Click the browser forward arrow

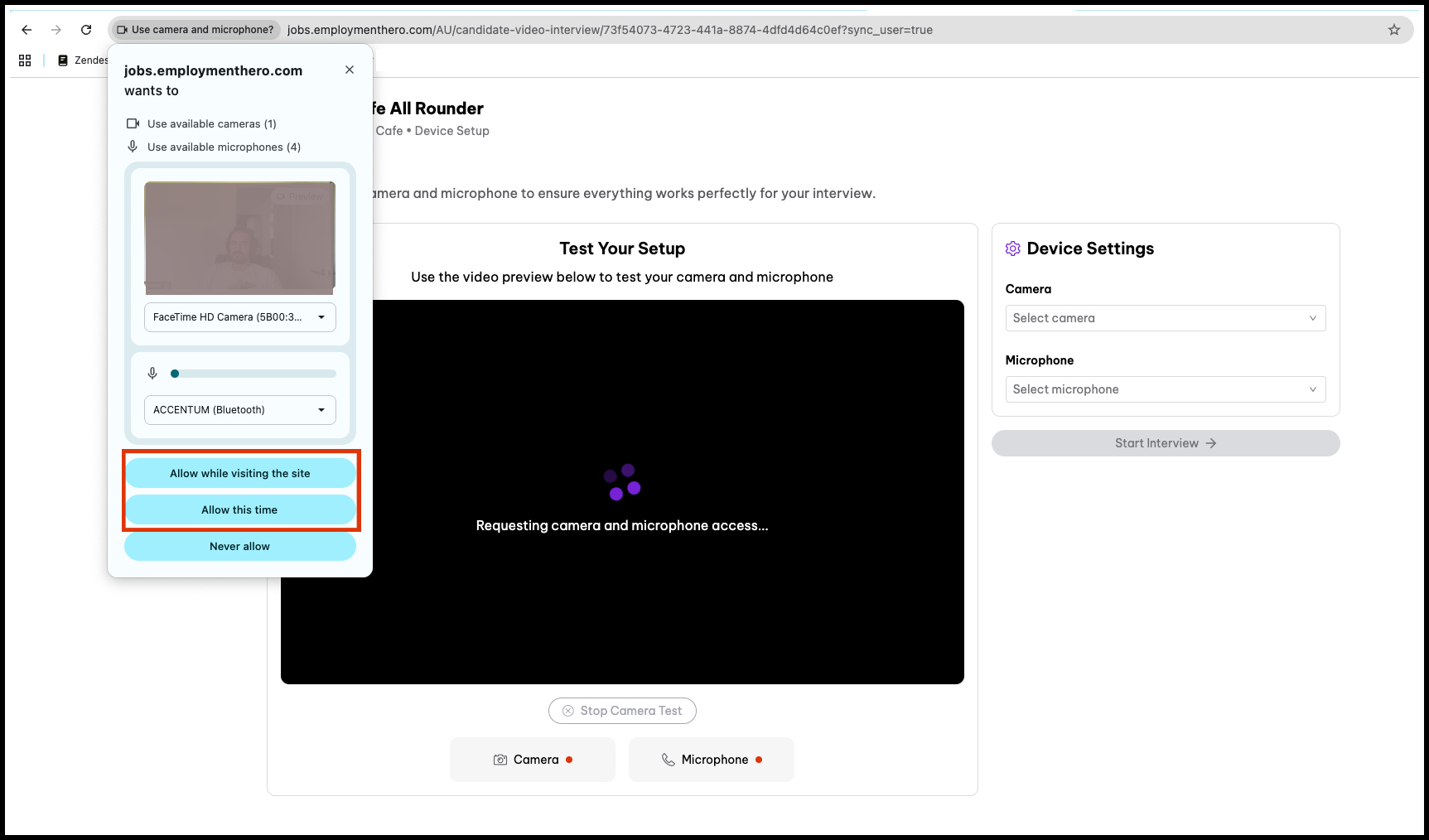56,30
